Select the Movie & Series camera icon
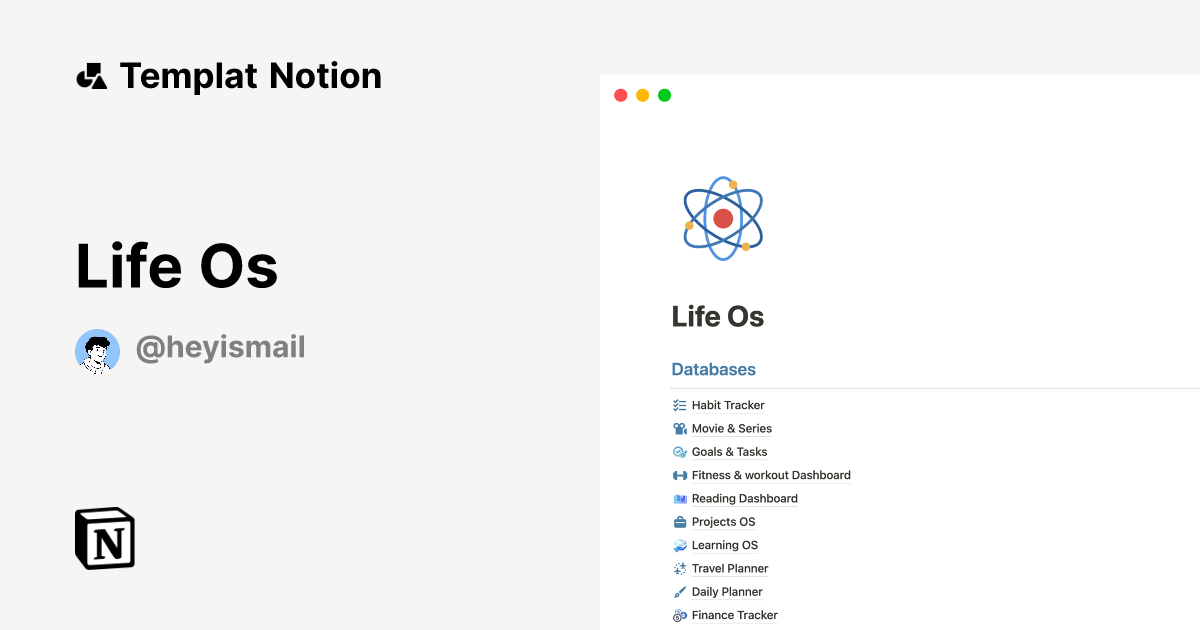 (681, 428)
